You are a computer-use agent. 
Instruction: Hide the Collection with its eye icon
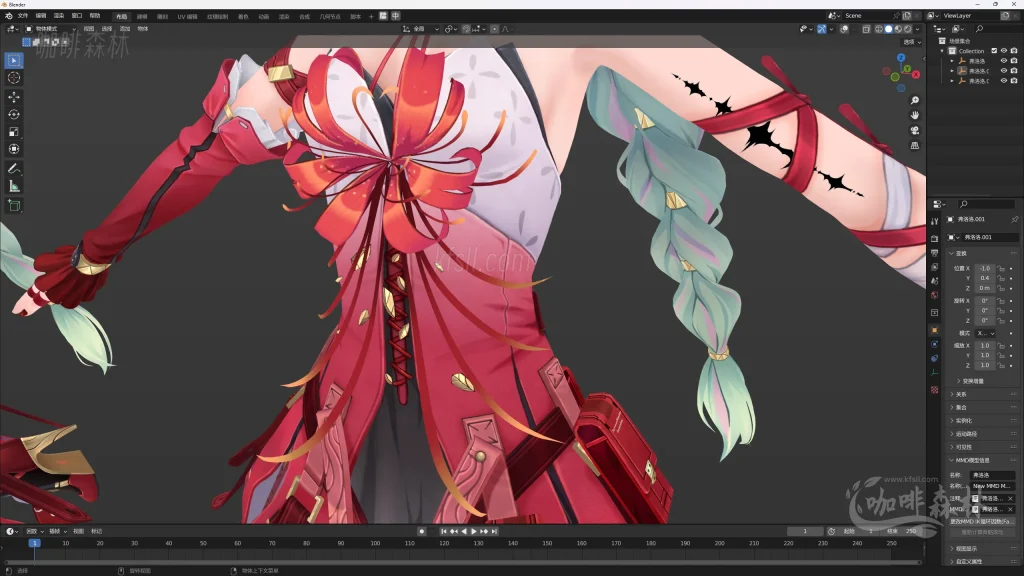click(1004, 51)
